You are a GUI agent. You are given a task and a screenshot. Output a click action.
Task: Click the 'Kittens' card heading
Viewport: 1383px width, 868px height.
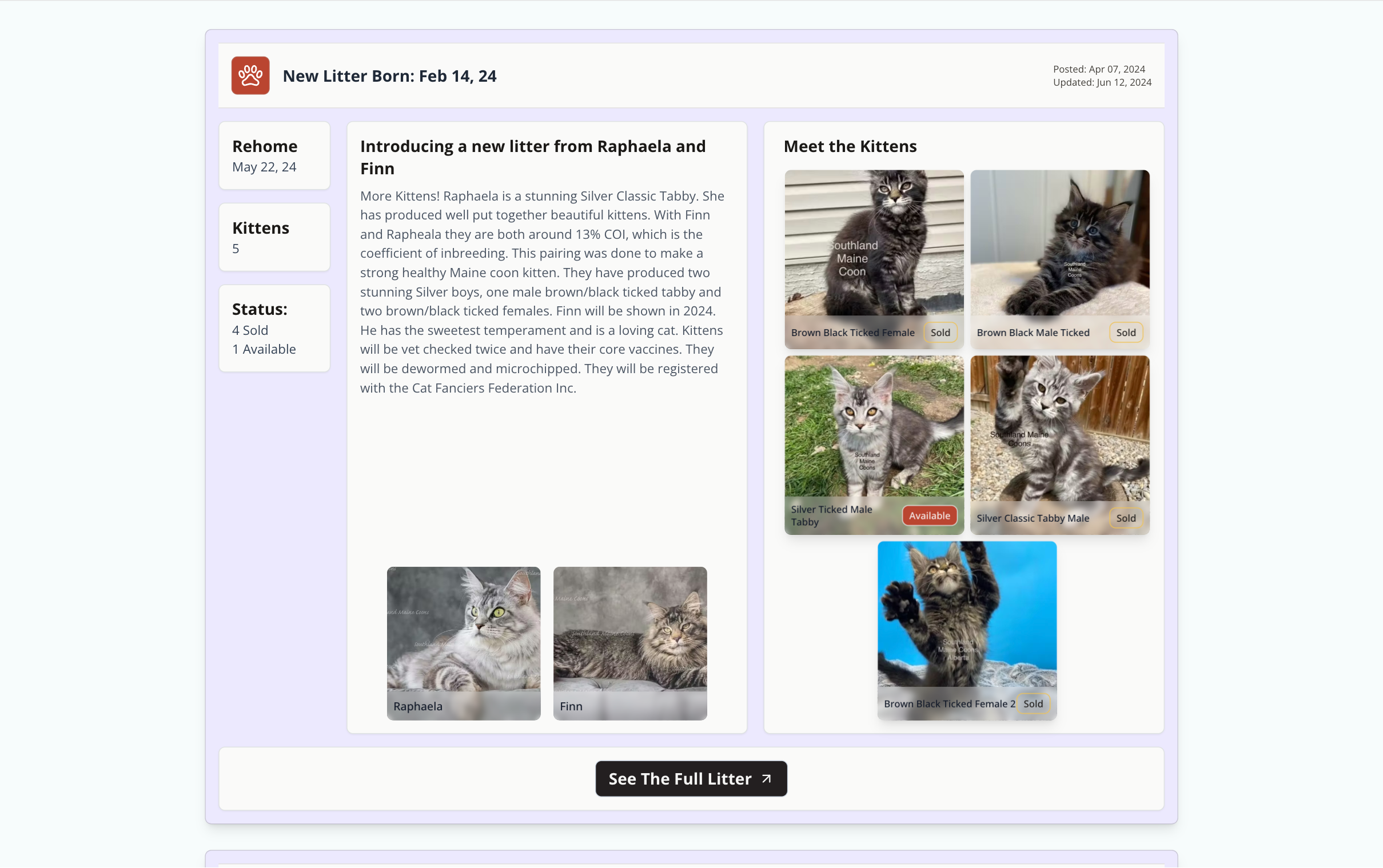pyautogui.click(x=261, y=227)
